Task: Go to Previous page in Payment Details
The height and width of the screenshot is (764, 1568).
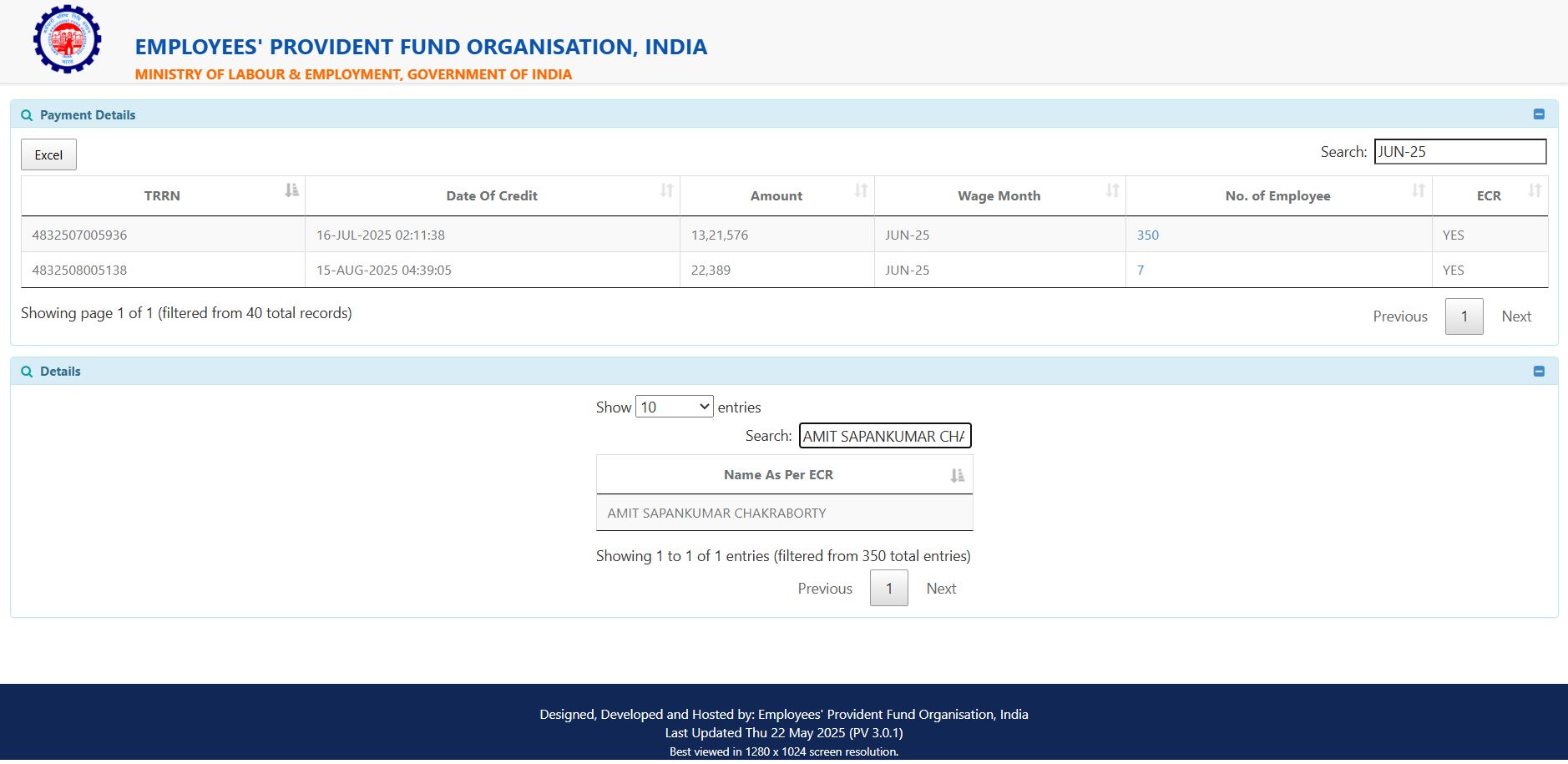Action: (x=1400, y=316)
